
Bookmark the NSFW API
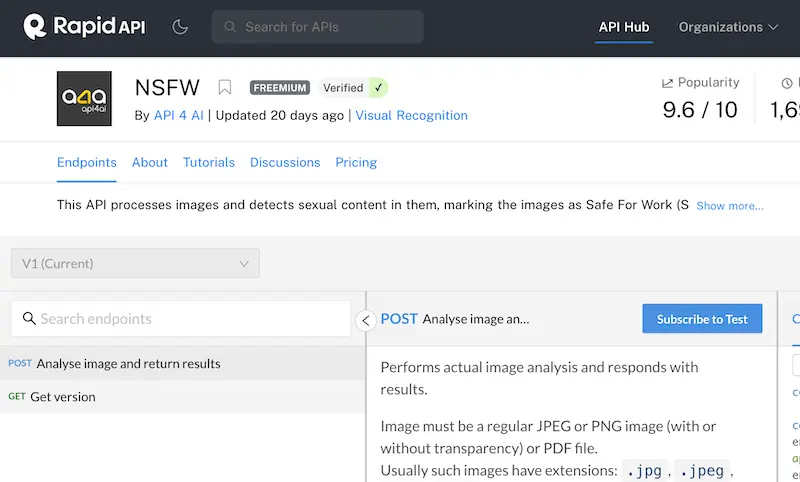(x=224, y=87)
